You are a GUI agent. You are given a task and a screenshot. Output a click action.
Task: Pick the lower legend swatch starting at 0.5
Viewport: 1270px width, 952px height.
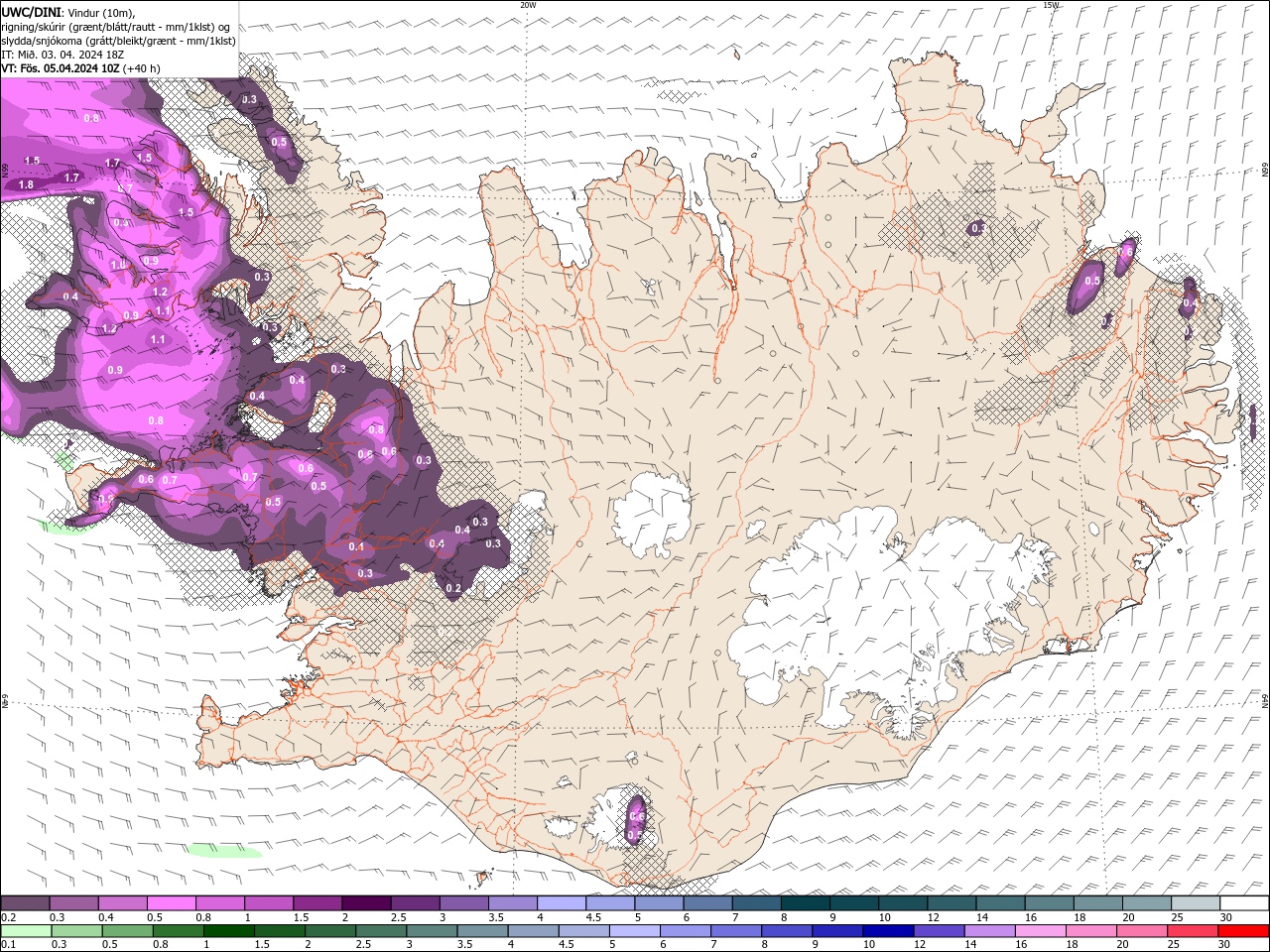(127, 930)
